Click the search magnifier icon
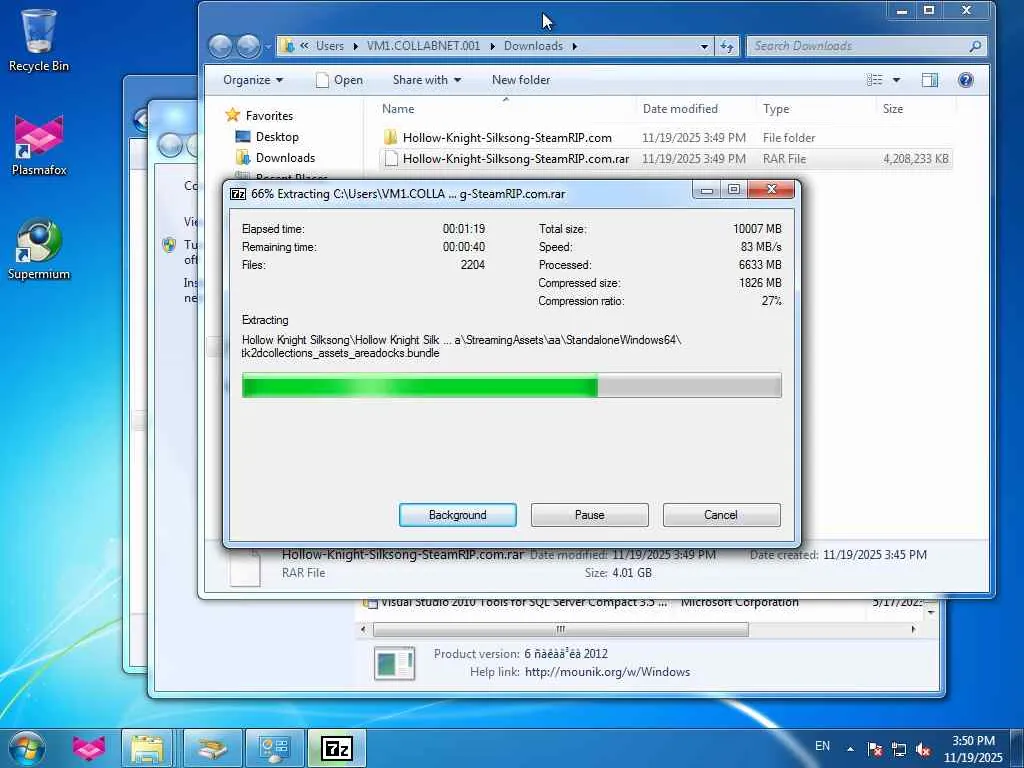This screenshot has width=1024, height=768. point(975,46)
